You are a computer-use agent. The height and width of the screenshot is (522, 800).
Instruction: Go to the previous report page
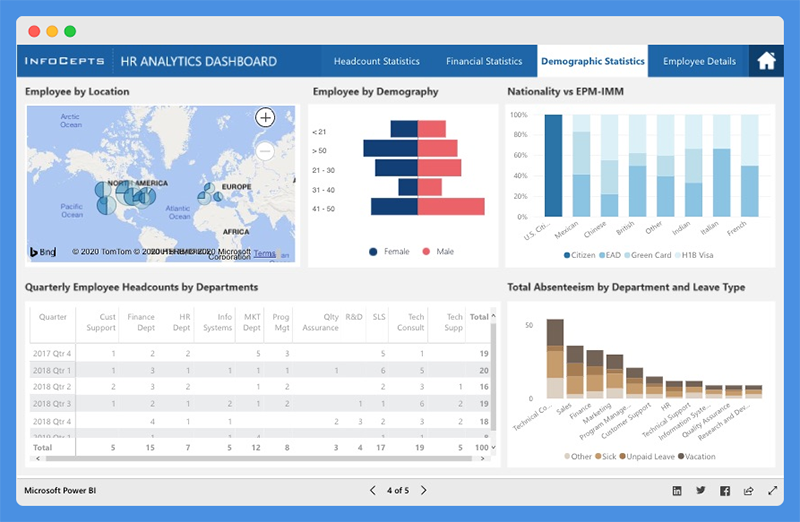373,491
